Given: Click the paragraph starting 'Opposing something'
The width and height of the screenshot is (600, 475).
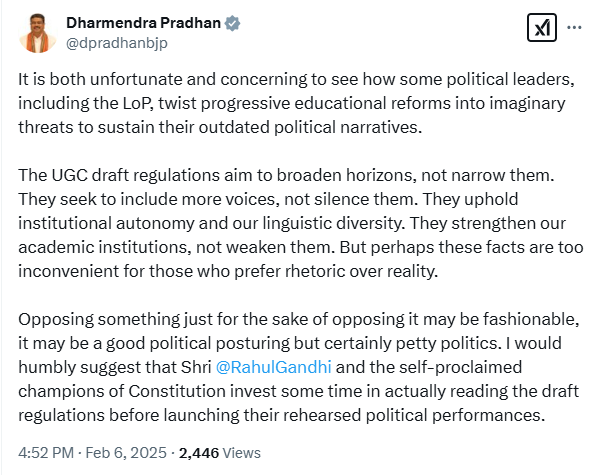Looking at the screenshot, I should pyautogui.click(x=299, y=367).
